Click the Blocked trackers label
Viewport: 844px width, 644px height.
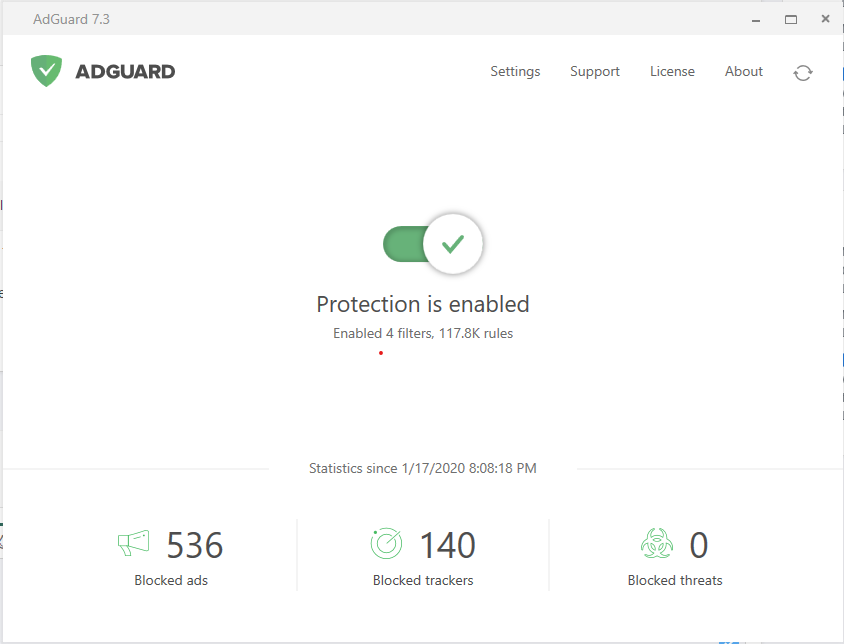point(423,580)
